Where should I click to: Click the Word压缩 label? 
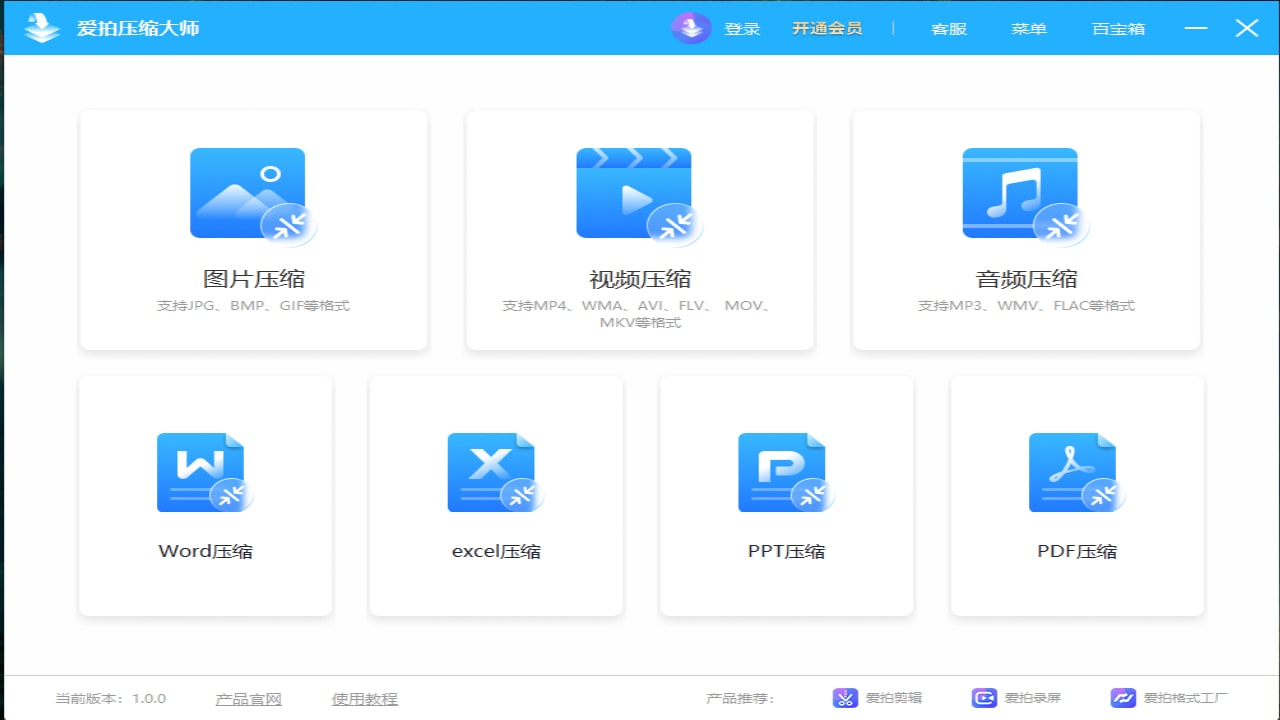[x=205, y=551]
